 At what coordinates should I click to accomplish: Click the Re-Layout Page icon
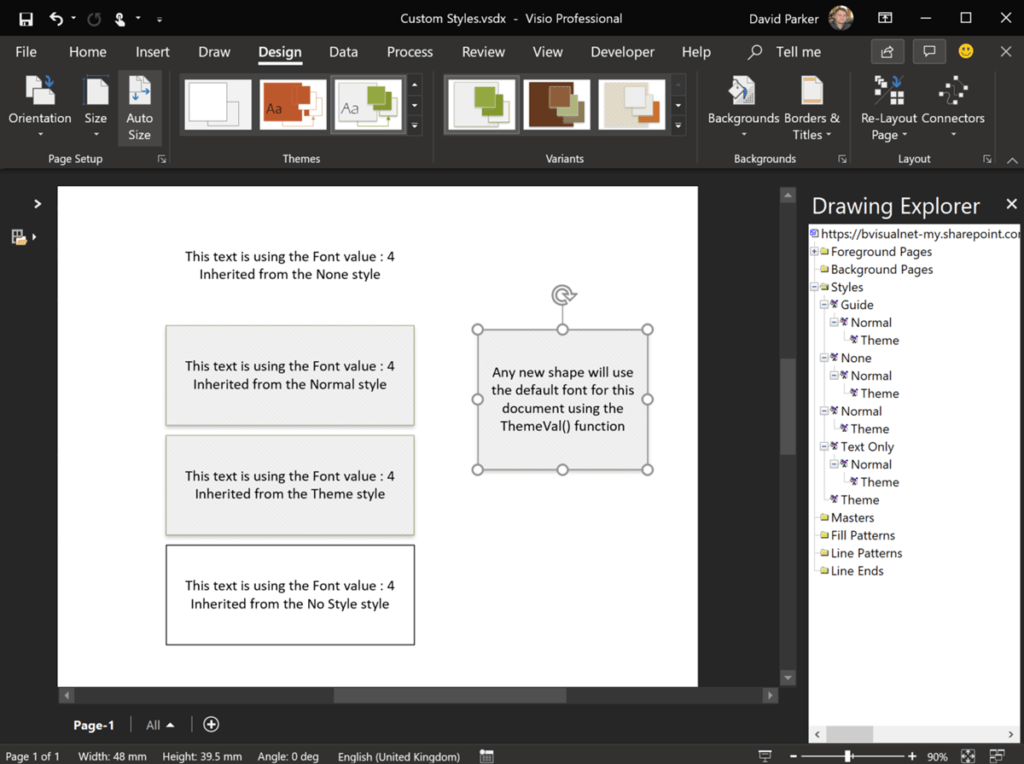pos(888,105)
